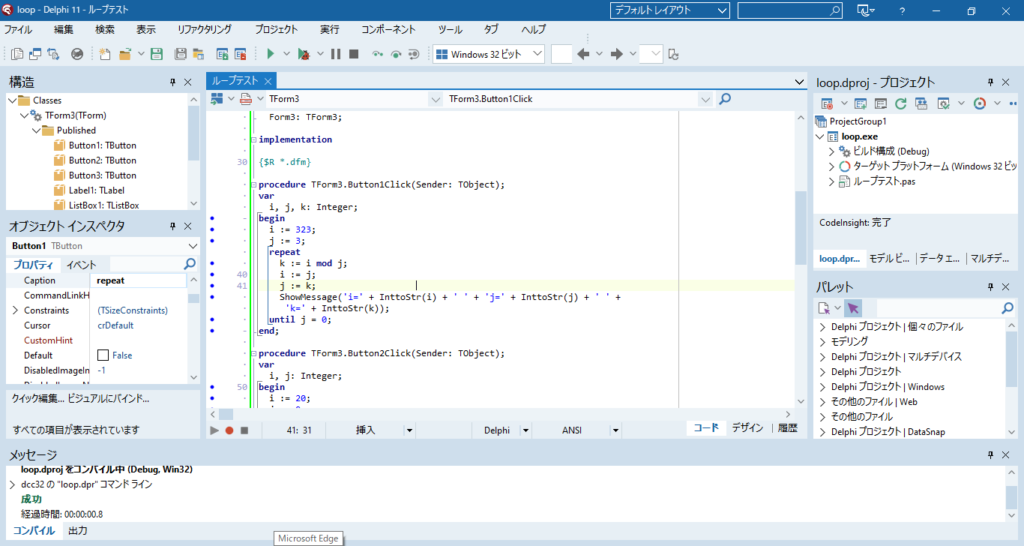Click the Object Inspector filter search icon

[x=189, y=264]
